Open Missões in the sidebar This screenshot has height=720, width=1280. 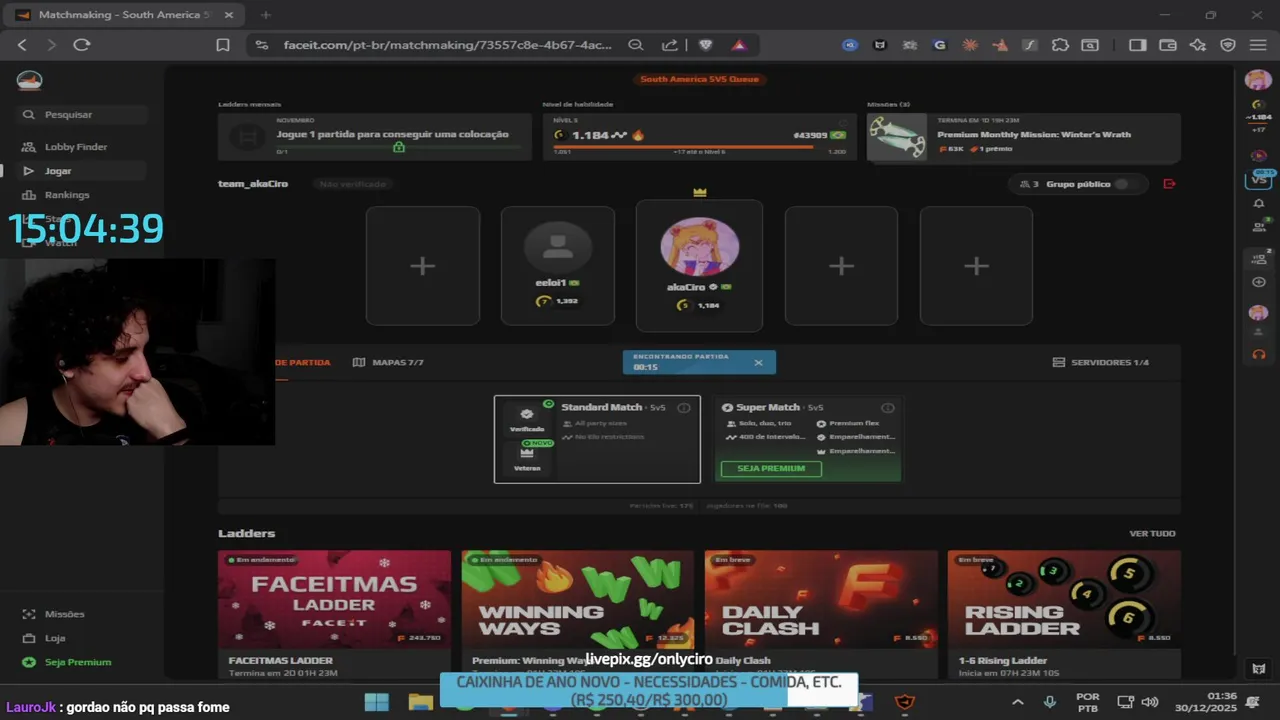pyautogui.click(x=64, y=614)
